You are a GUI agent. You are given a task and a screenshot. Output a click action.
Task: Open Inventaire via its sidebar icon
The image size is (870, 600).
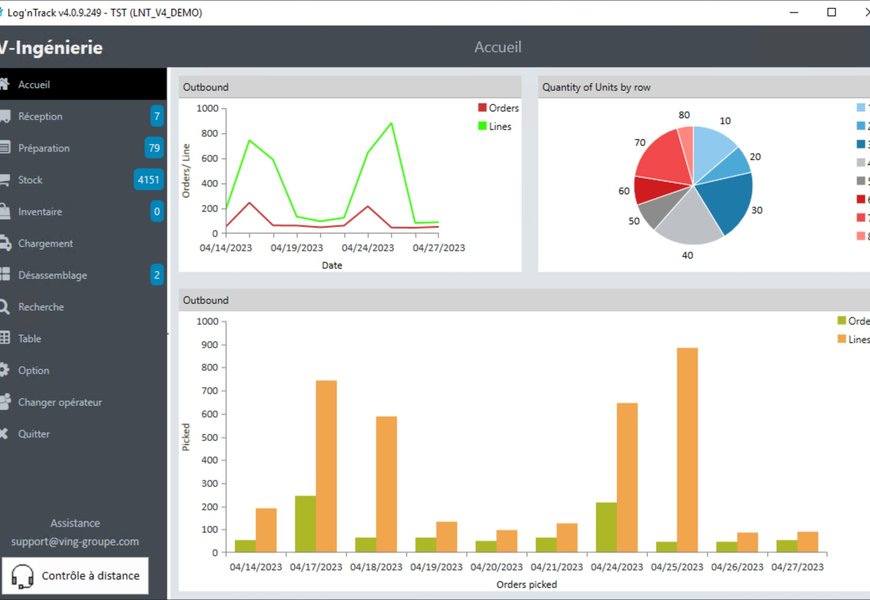5,212
